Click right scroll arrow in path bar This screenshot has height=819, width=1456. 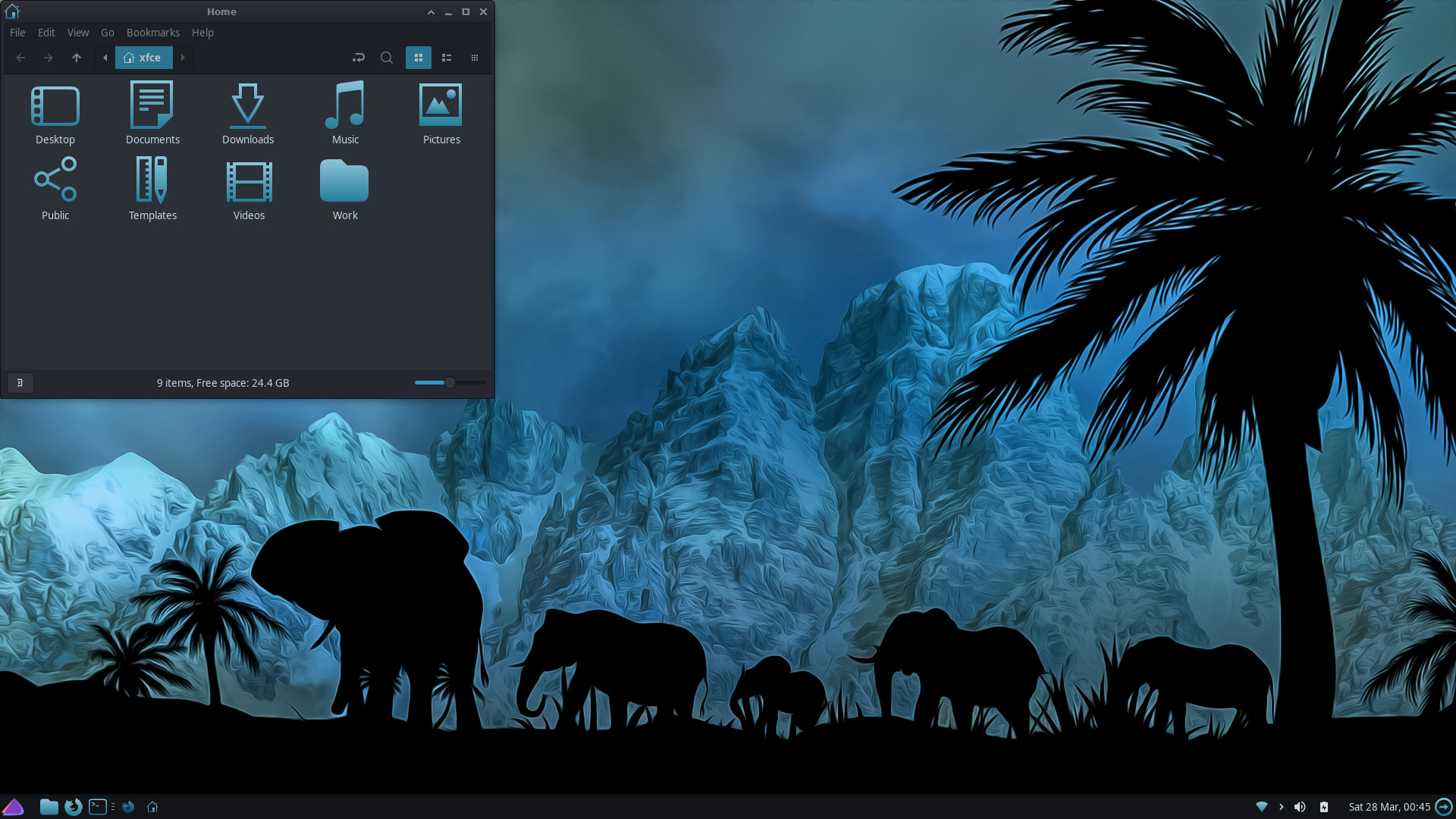click(x=183, y=58)
